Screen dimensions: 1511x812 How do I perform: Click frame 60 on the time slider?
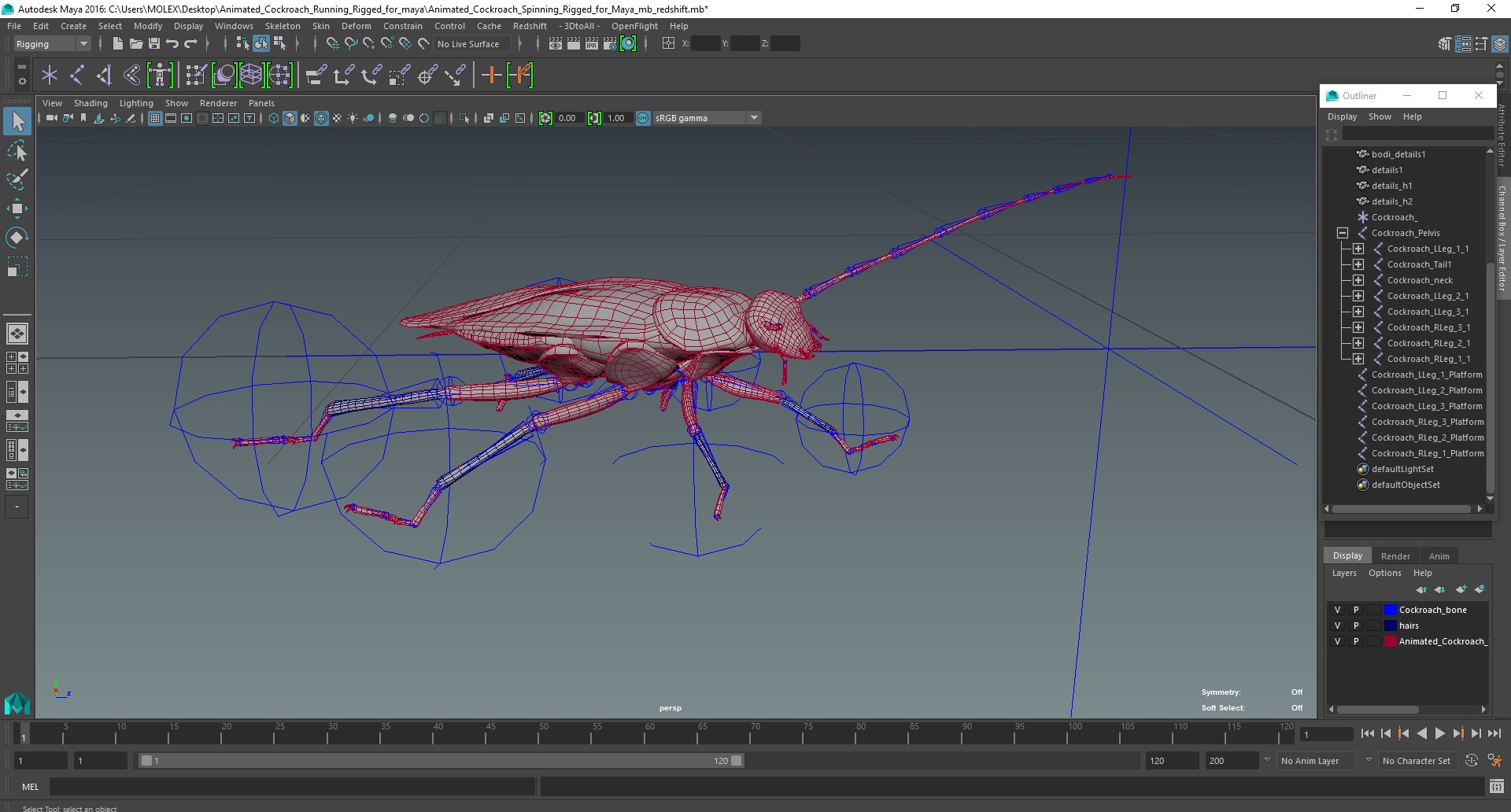pos(645,734)
